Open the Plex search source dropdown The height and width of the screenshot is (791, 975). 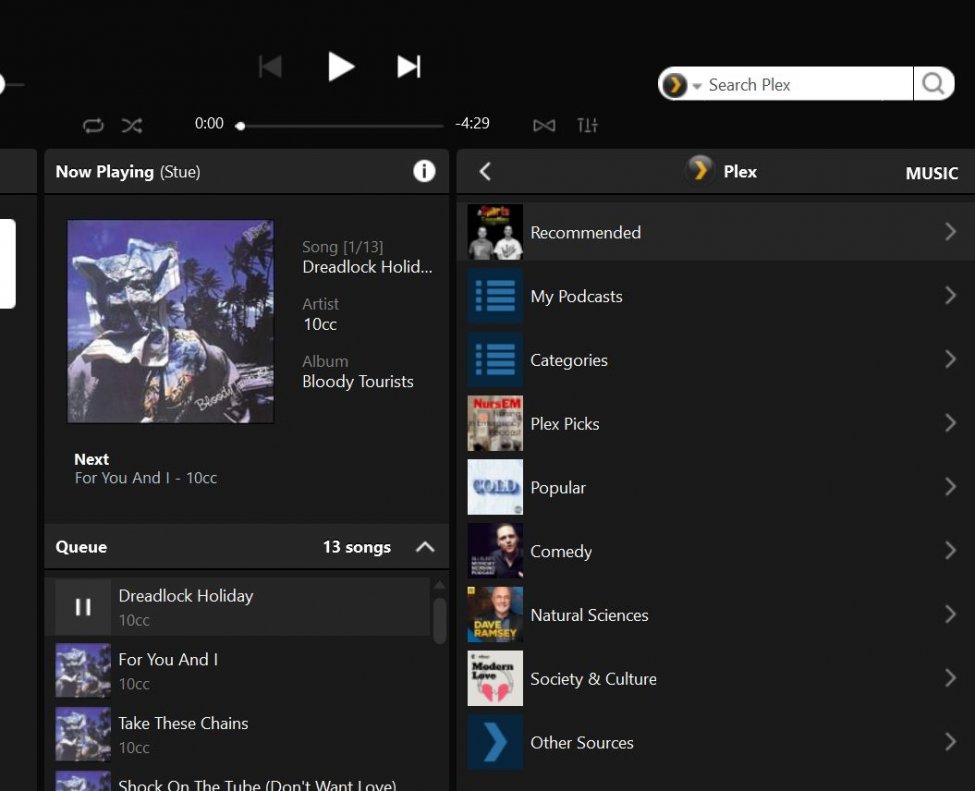pyautogui.click(x=682, y=85)
